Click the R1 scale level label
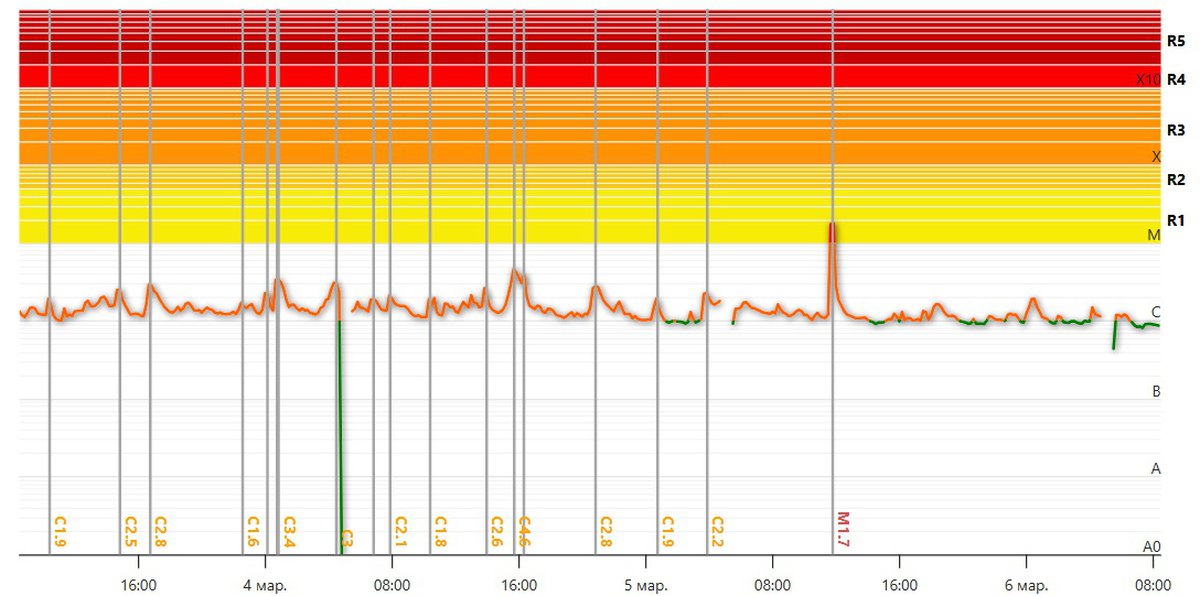This screenshot has height=596, width=1200. 1176,220
